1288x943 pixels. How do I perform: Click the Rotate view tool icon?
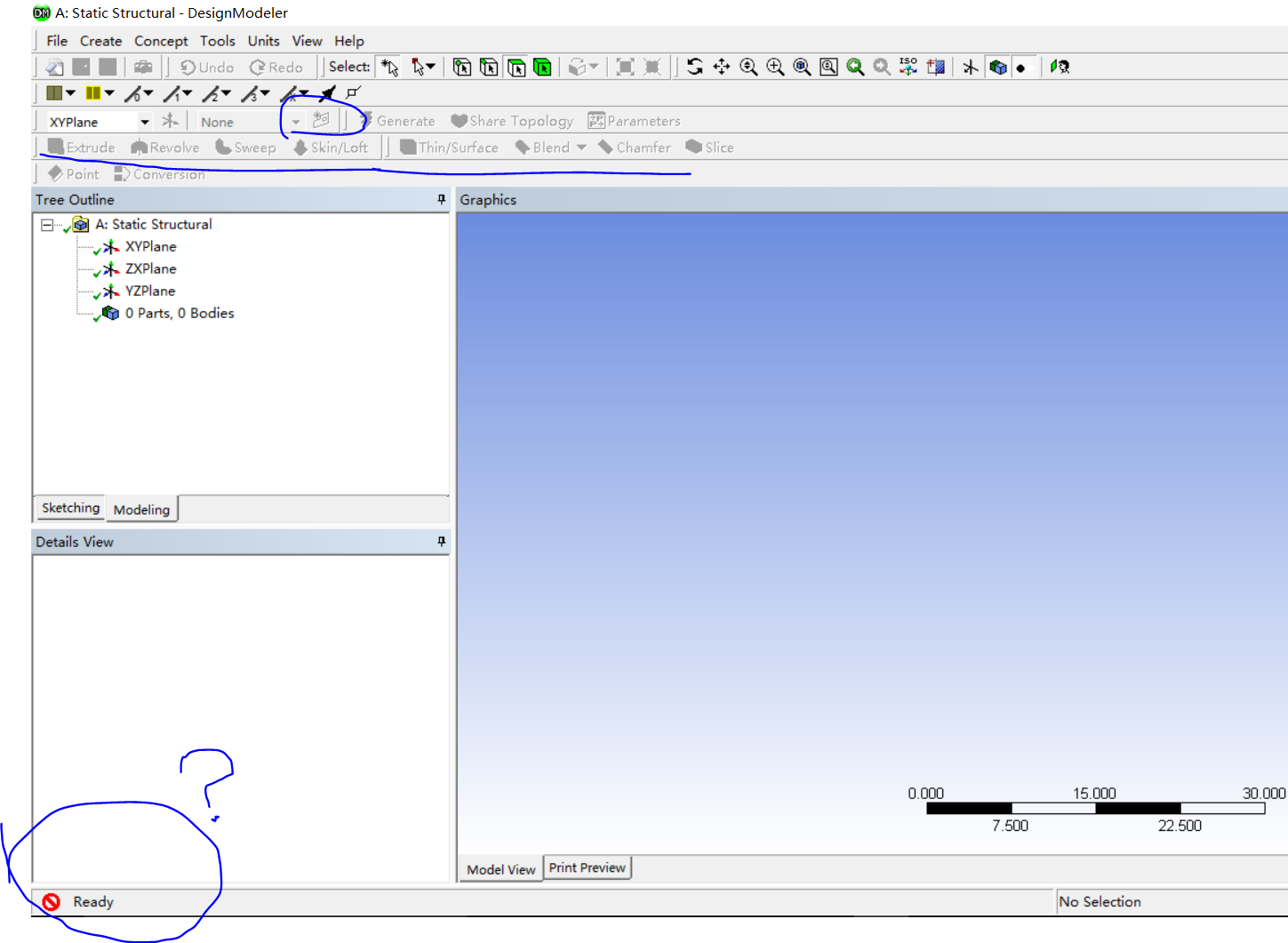695,67
